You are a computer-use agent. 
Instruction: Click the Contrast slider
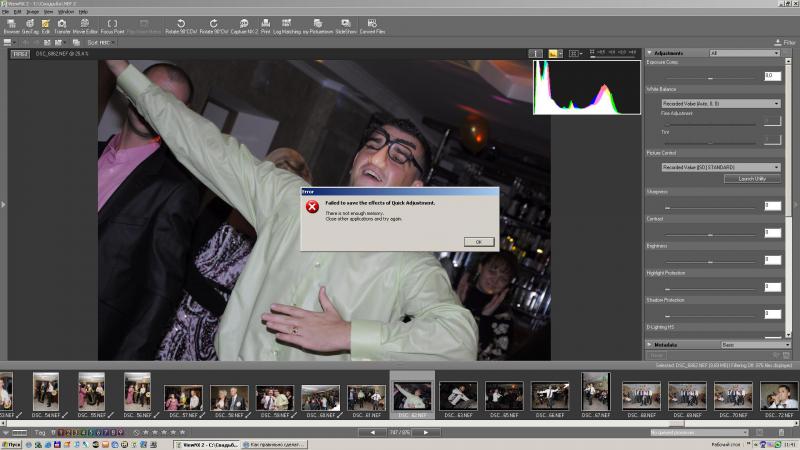pyautogui.click(x=710, y=235)
